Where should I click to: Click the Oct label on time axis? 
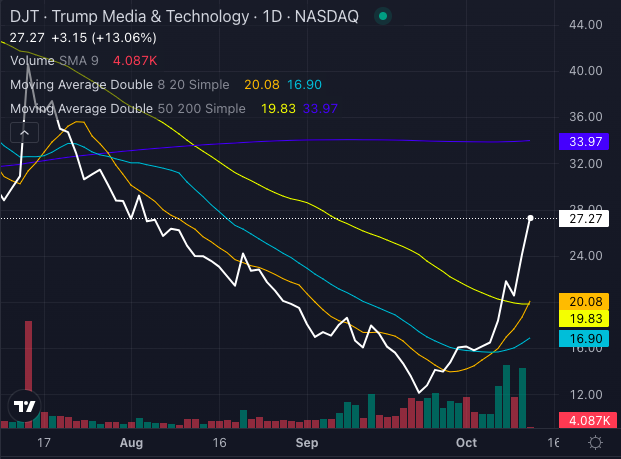coord(467,441)
